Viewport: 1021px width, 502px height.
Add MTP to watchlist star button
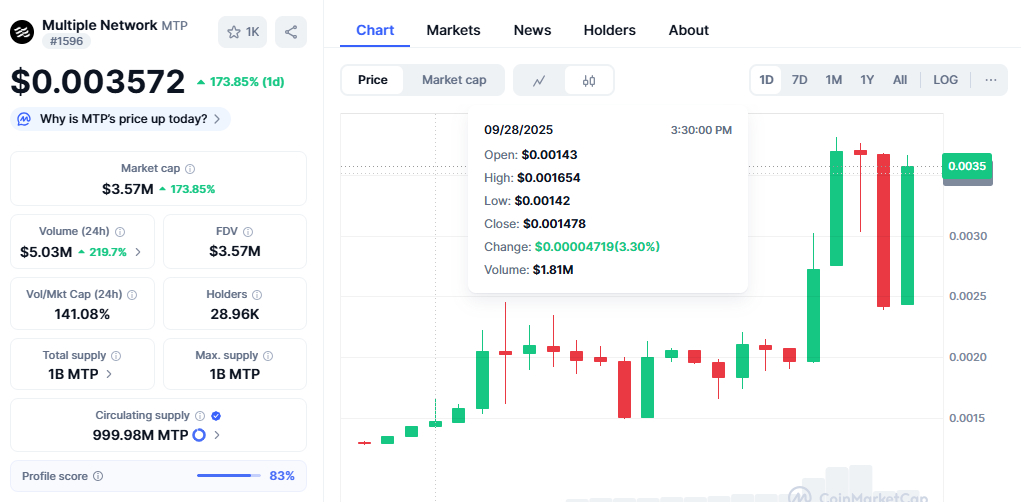243,32
